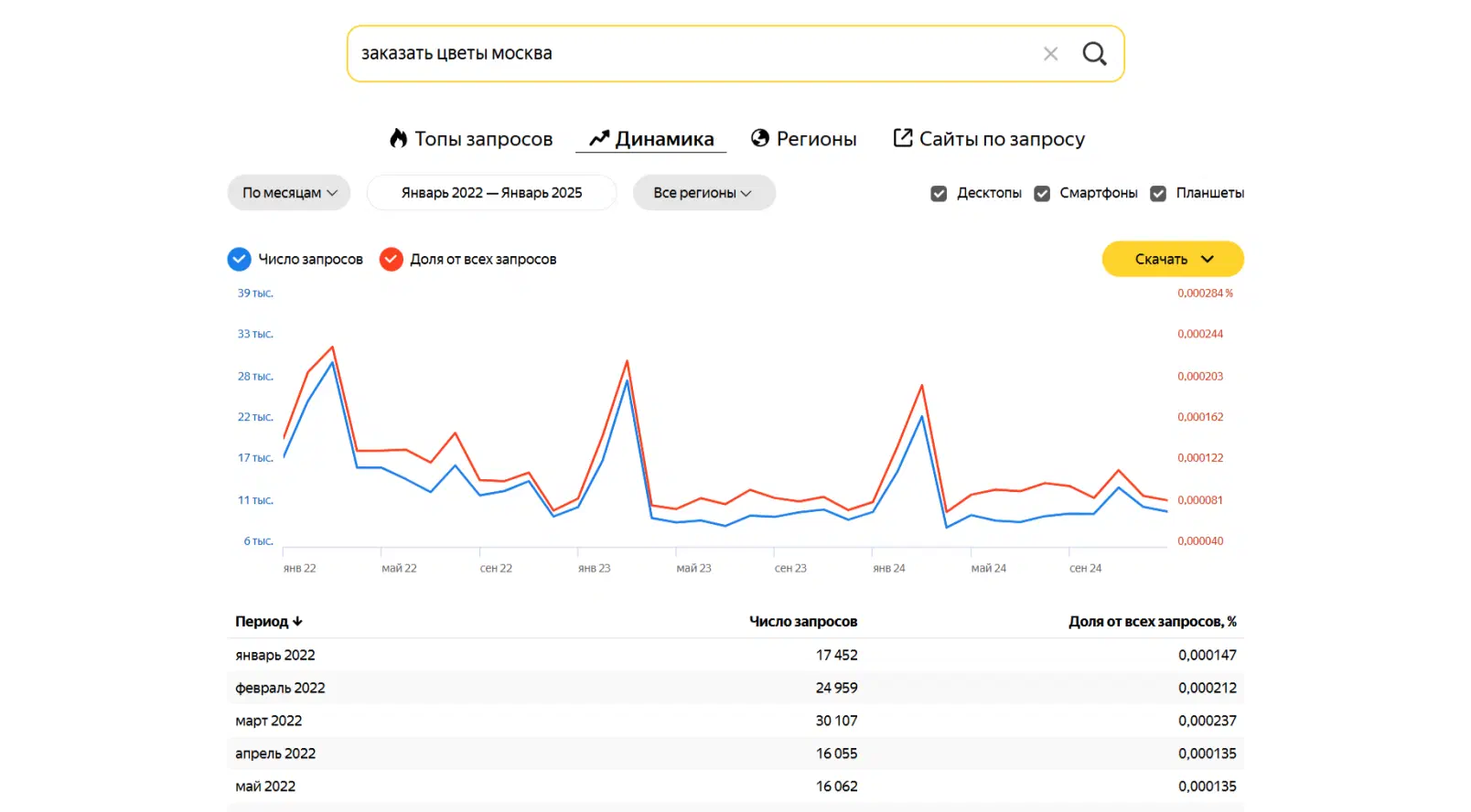Clear the search query with X icon
Viewport: 1471px width, 812px height.
(1050, 54)
